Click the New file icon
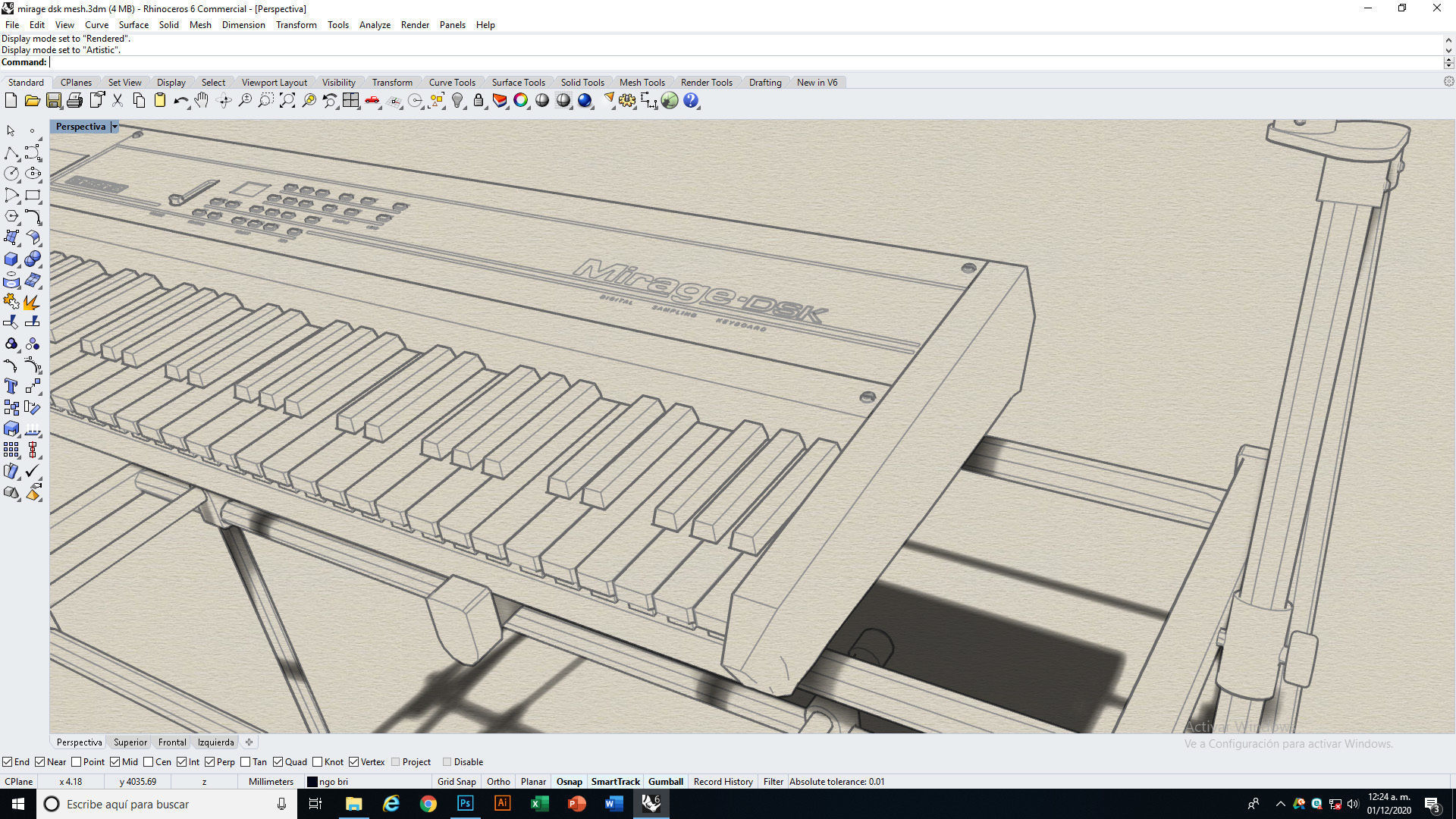Screen dimensions: 1456x819 point(11,100)
